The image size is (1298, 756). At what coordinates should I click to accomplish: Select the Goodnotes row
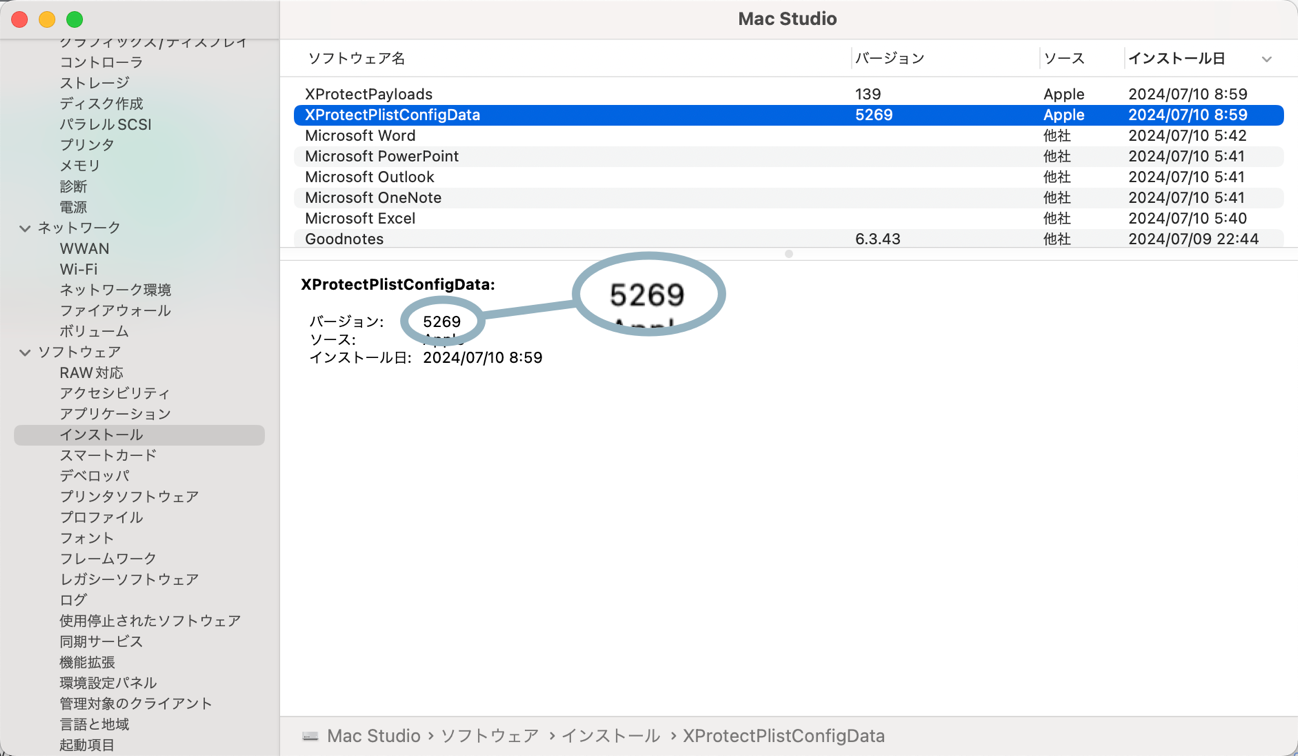point(788,239)
